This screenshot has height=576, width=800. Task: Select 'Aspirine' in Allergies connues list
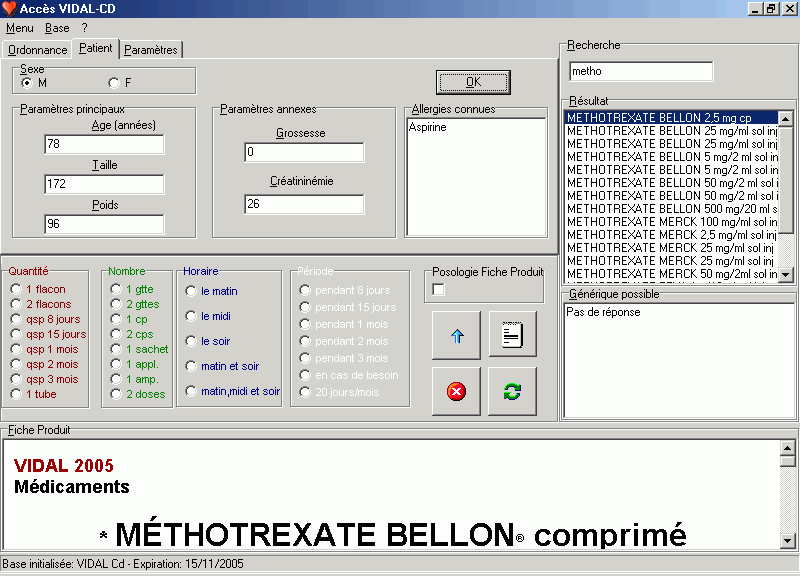coord(428,127)
